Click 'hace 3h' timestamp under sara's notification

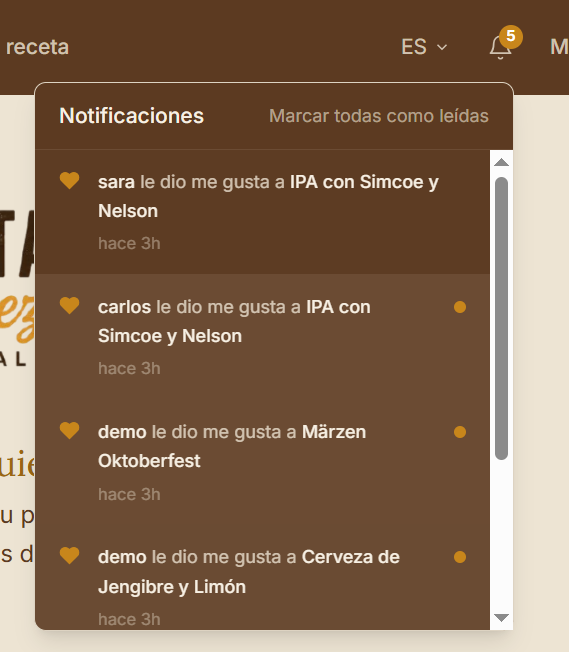tap(129, 243)
